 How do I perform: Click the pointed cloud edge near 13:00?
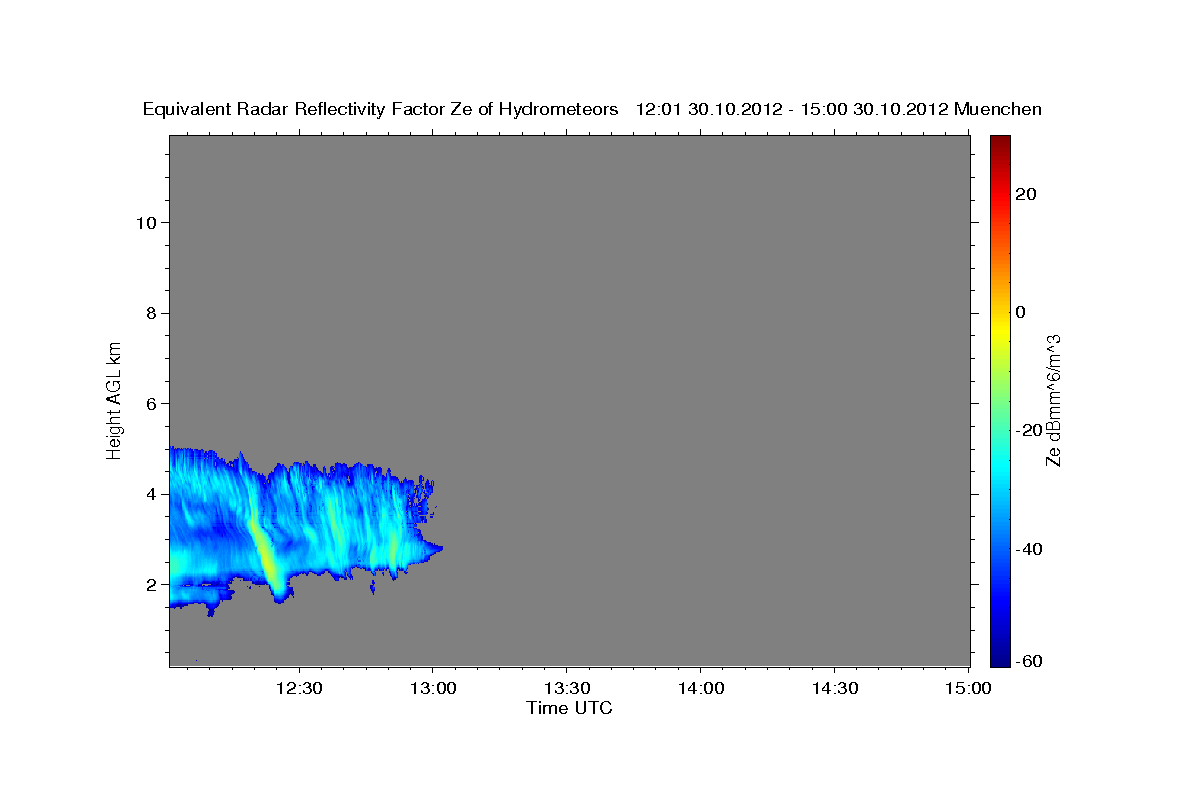pos(434,547)
